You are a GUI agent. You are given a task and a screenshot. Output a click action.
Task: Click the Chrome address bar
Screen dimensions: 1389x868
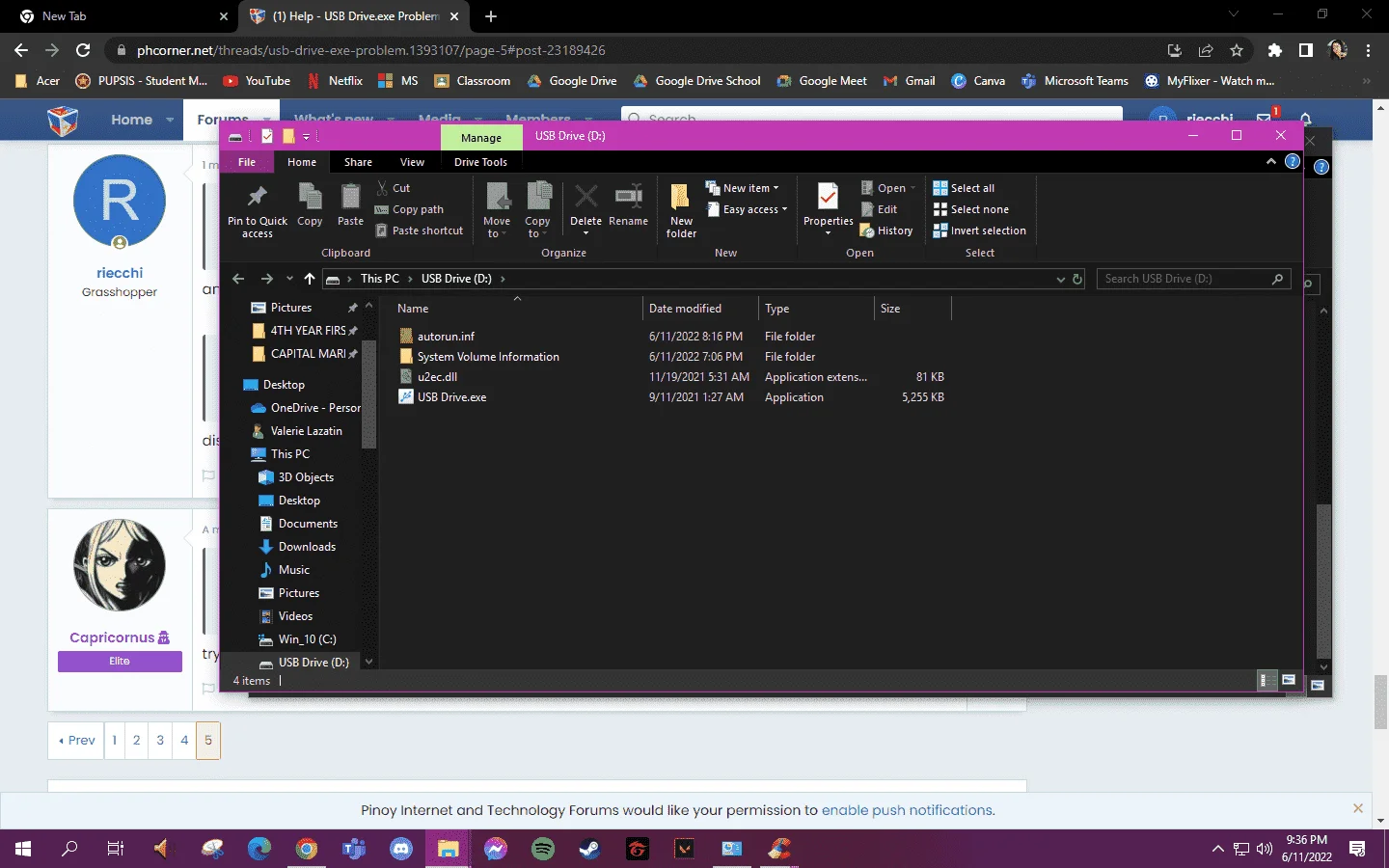point(637,50)
